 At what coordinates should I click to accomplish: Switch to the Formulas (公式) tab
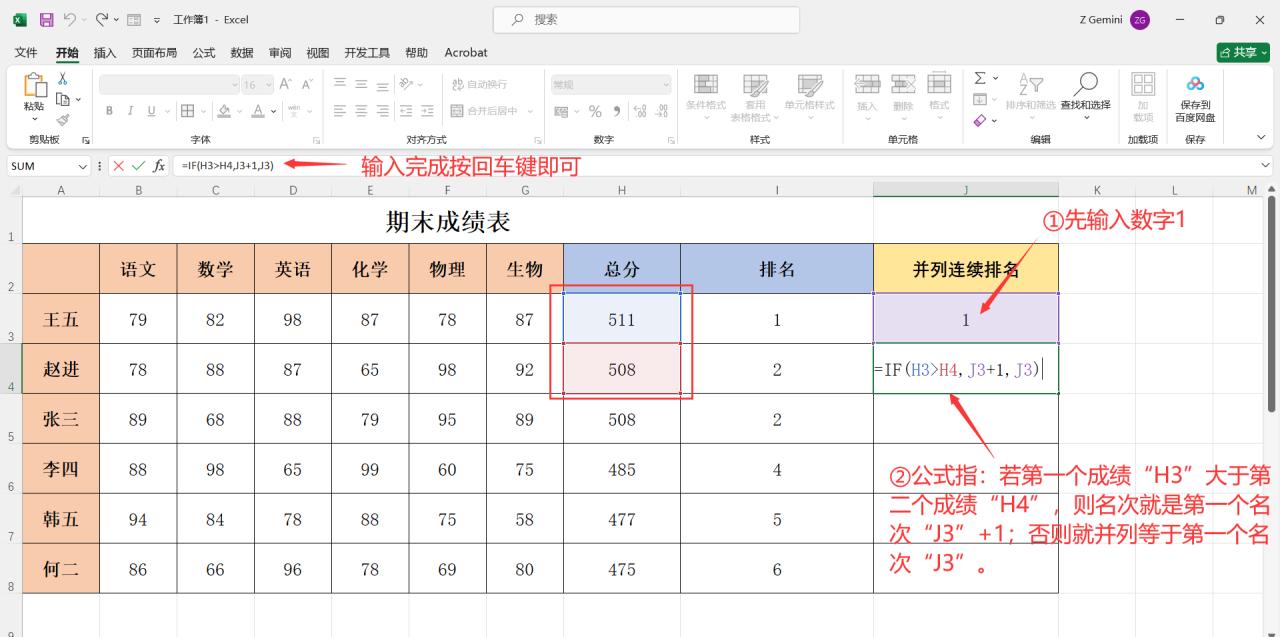click(203, 52)
